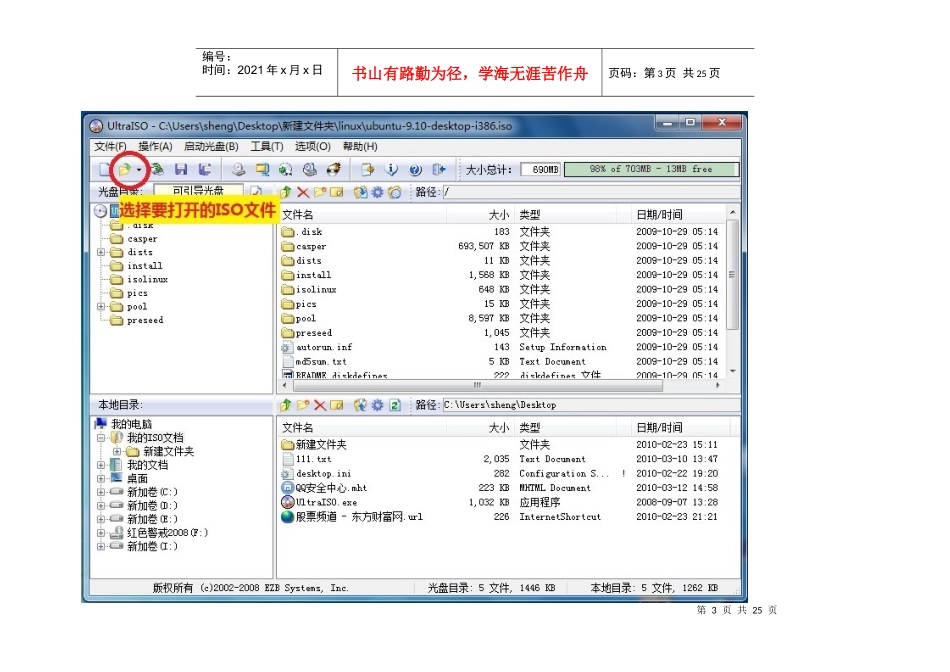
Task: Click the Open CD/DVD toolbar icon
Action: 158,170
